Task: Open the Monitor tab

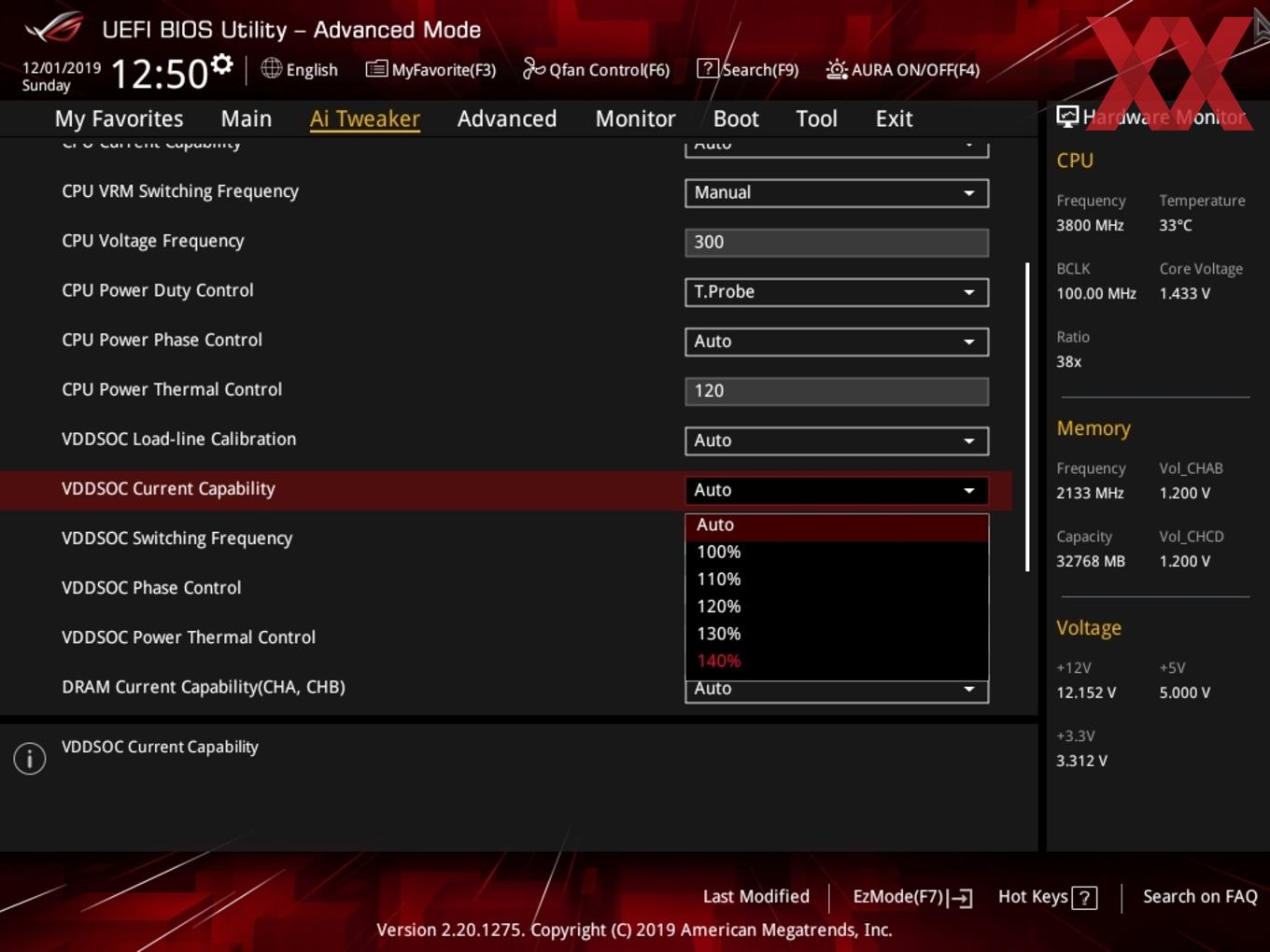Action: 635,119
